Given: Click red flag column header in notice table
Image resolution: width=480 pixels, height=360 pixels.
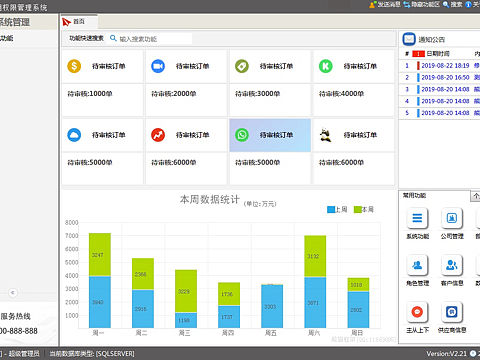Looking at the screenshot, I should click(418, 54).
